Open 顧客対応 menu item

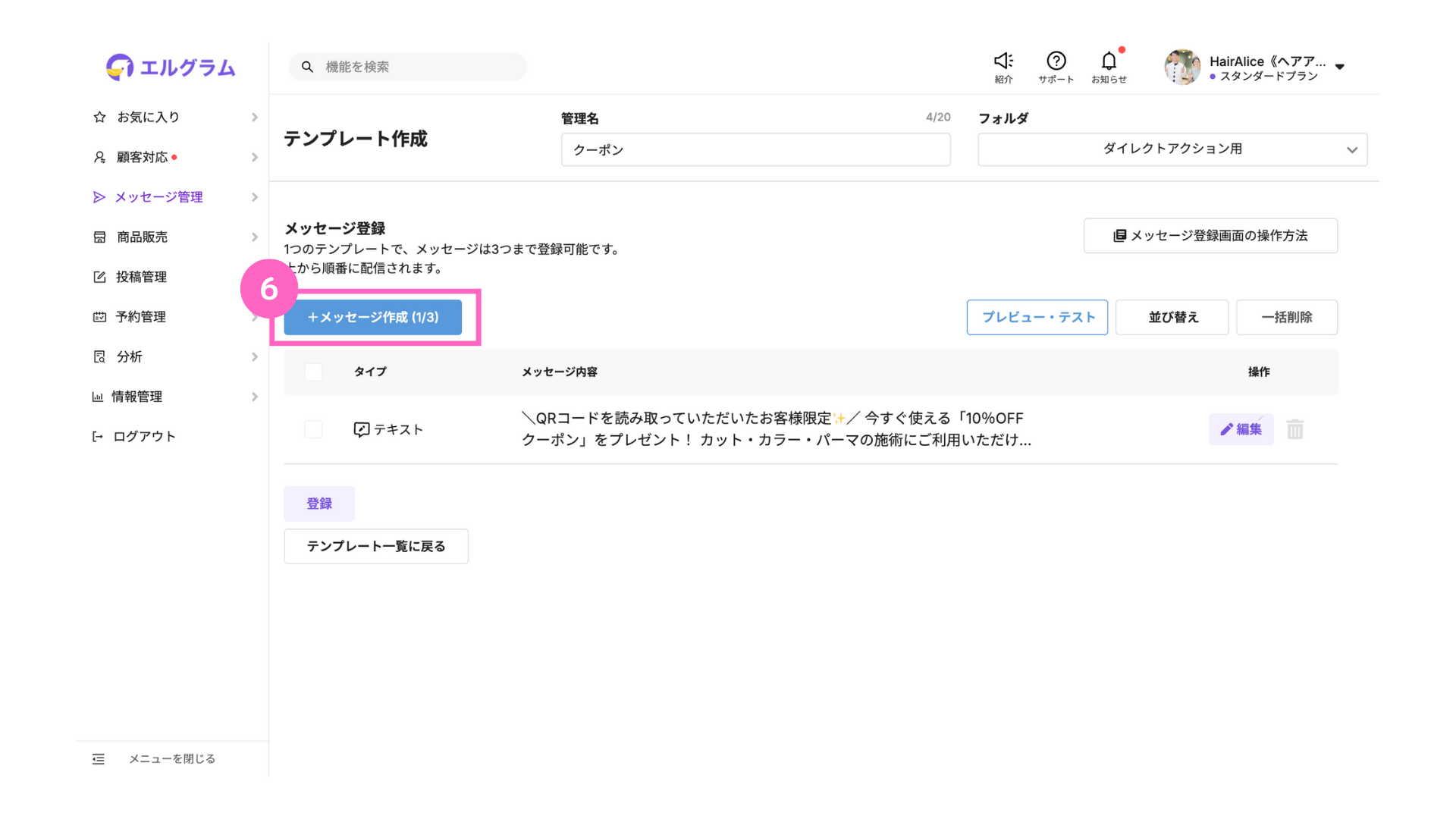click(142, 157)
